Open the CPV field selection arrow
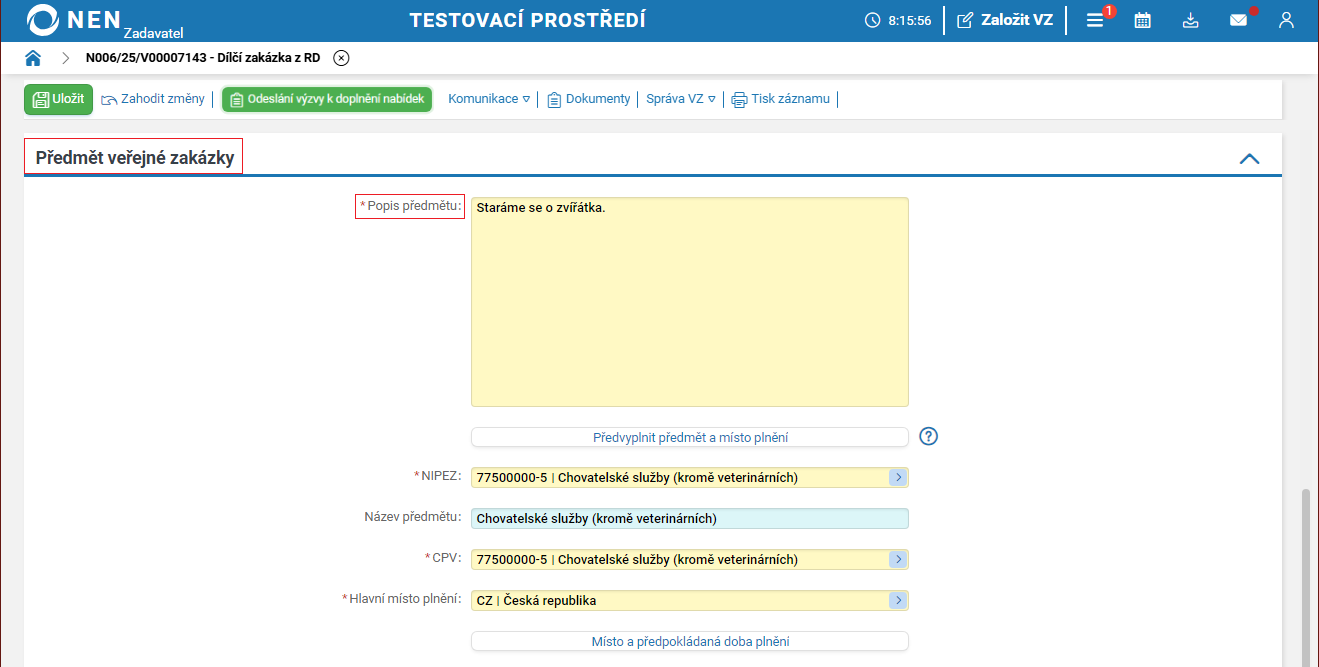The image size is (1319, 667). [898, 559]
